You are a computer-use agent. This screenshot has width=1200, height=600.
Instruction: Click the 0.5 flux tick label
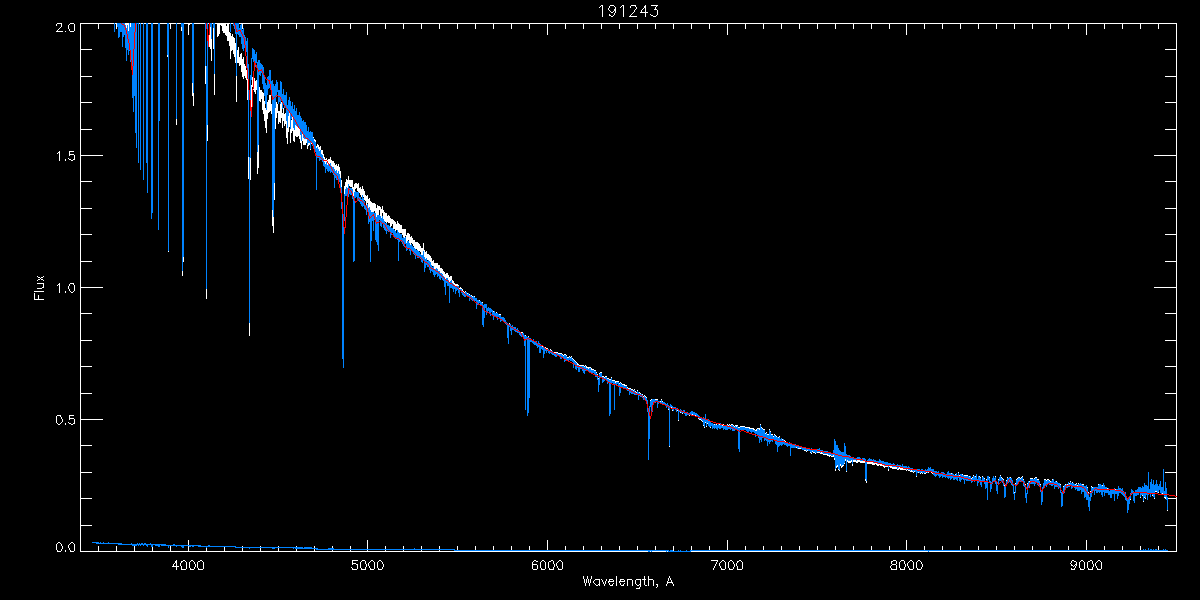click(x=65, y=419)
